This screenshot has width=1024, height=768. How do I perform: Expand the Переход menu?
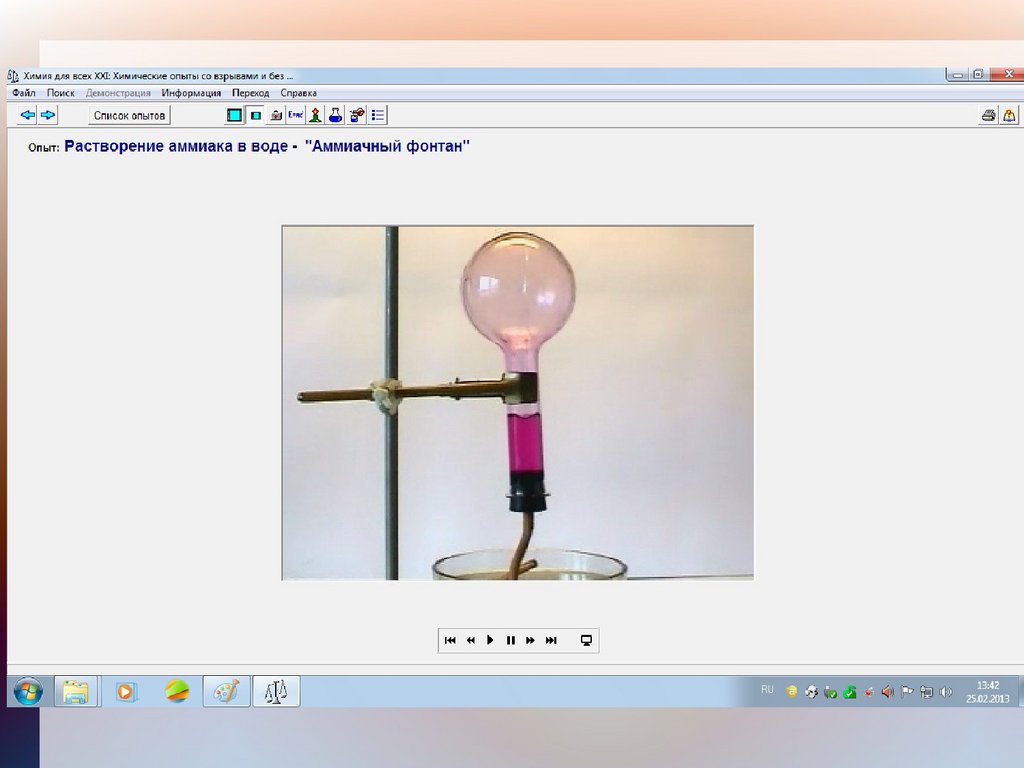[x=250, y=93]
